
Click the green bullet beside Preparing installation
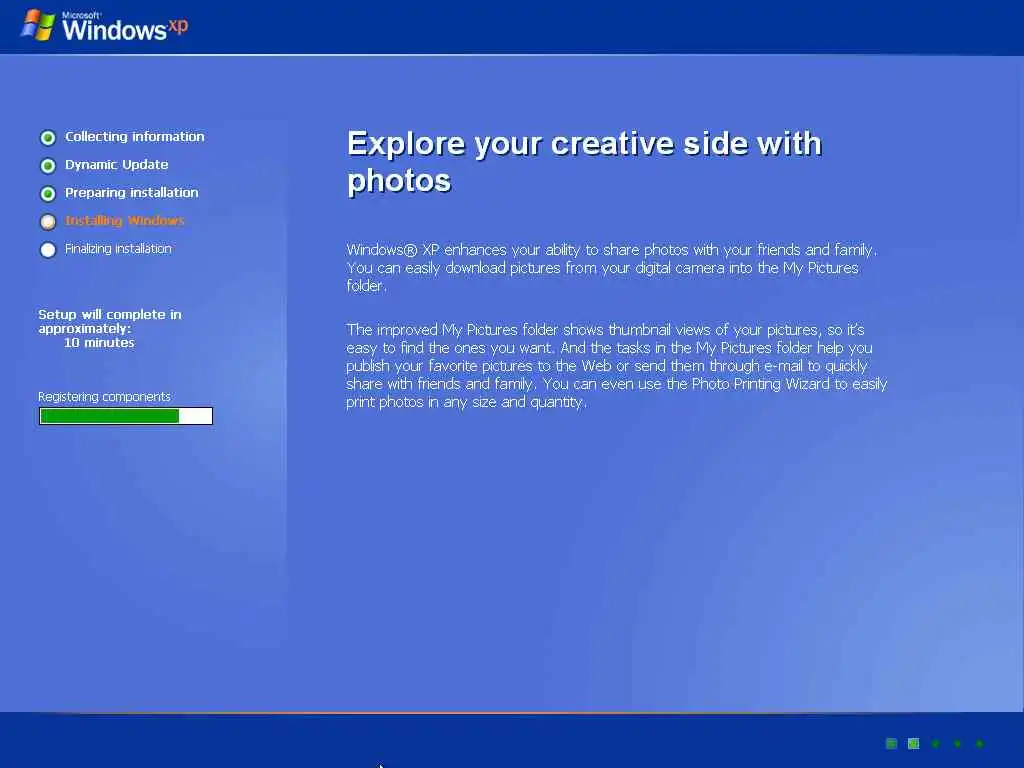click(48, 194)
